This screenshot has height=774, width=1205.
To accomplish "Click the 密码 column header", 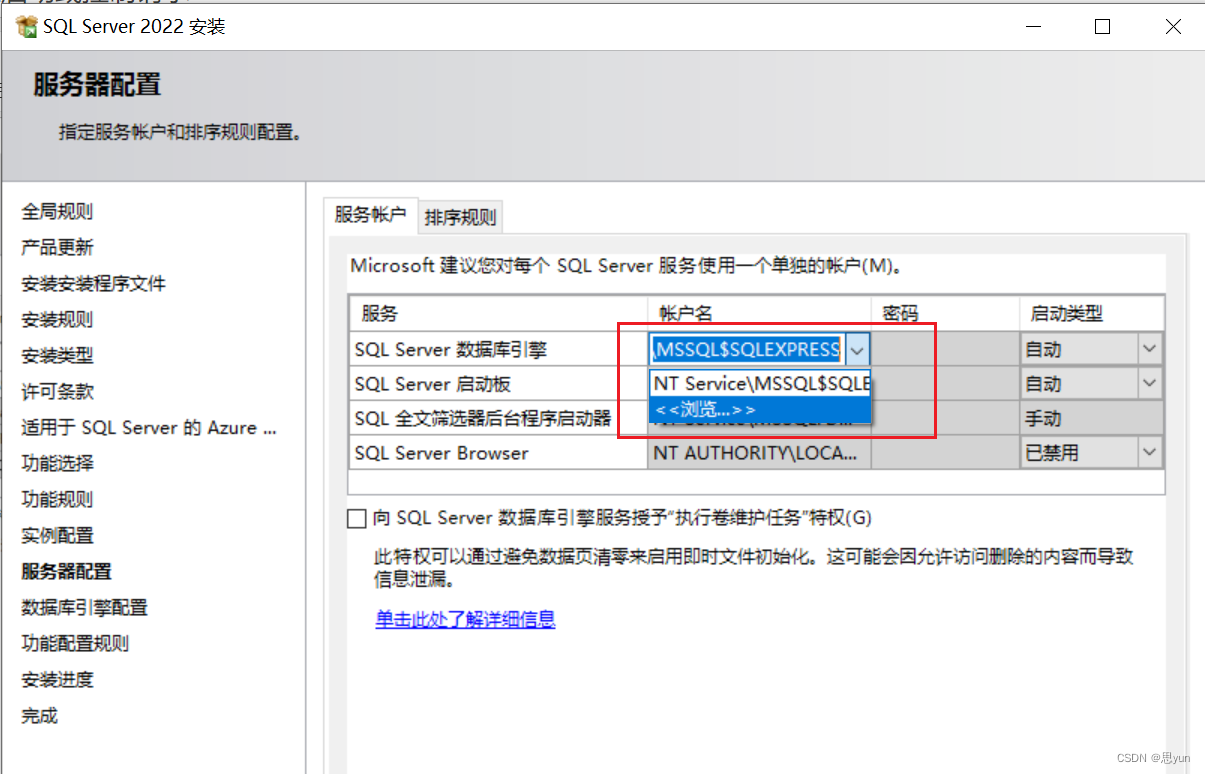I will [x=945, y=313].
